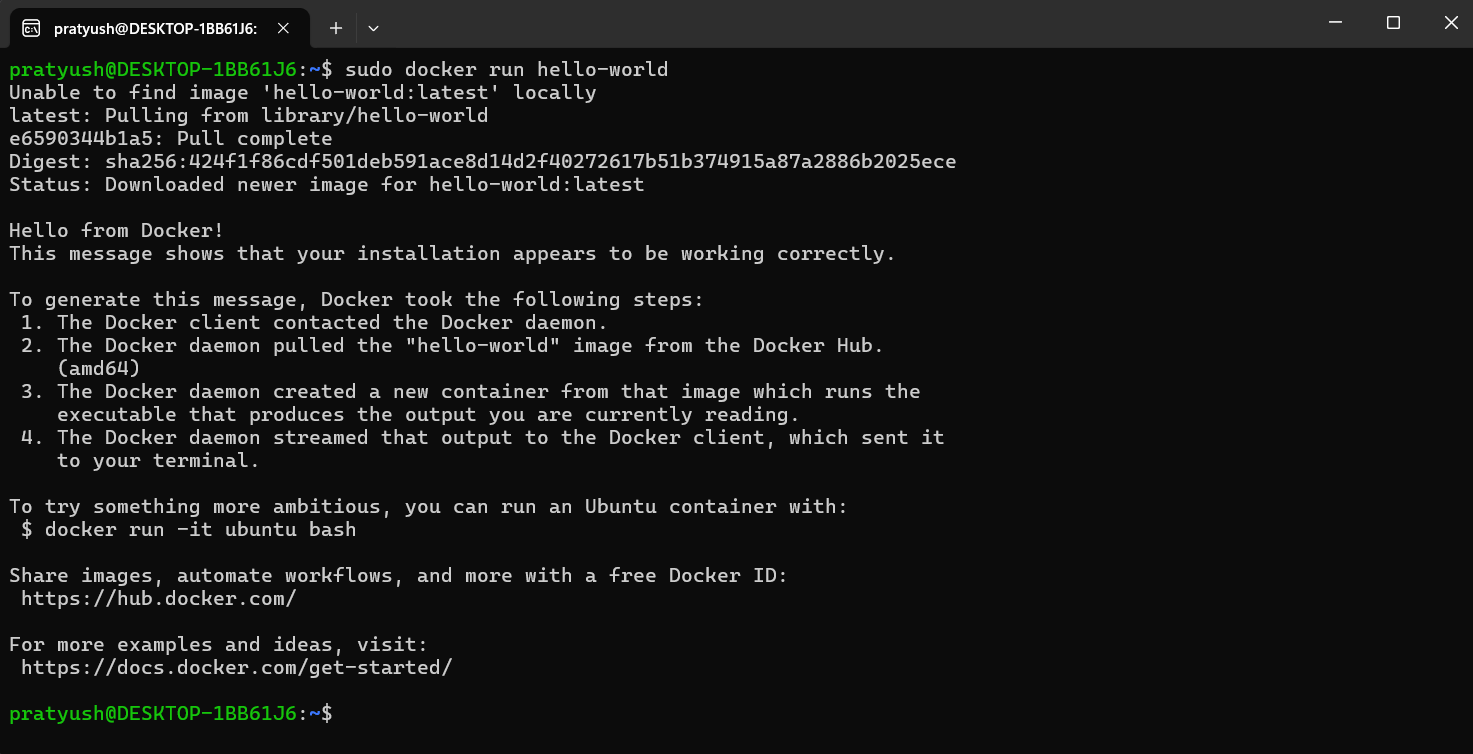The image size is (1473, 754).
Task: Open a new terminal tab with the plus button
Action: (x=335, y=28)
